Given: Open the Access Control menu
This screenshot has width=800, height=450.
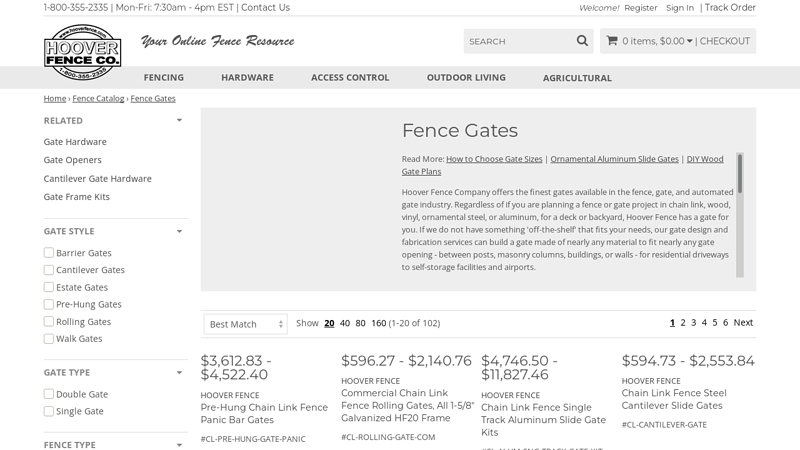Looking at the screenshot, I should (x=350, y=78).
